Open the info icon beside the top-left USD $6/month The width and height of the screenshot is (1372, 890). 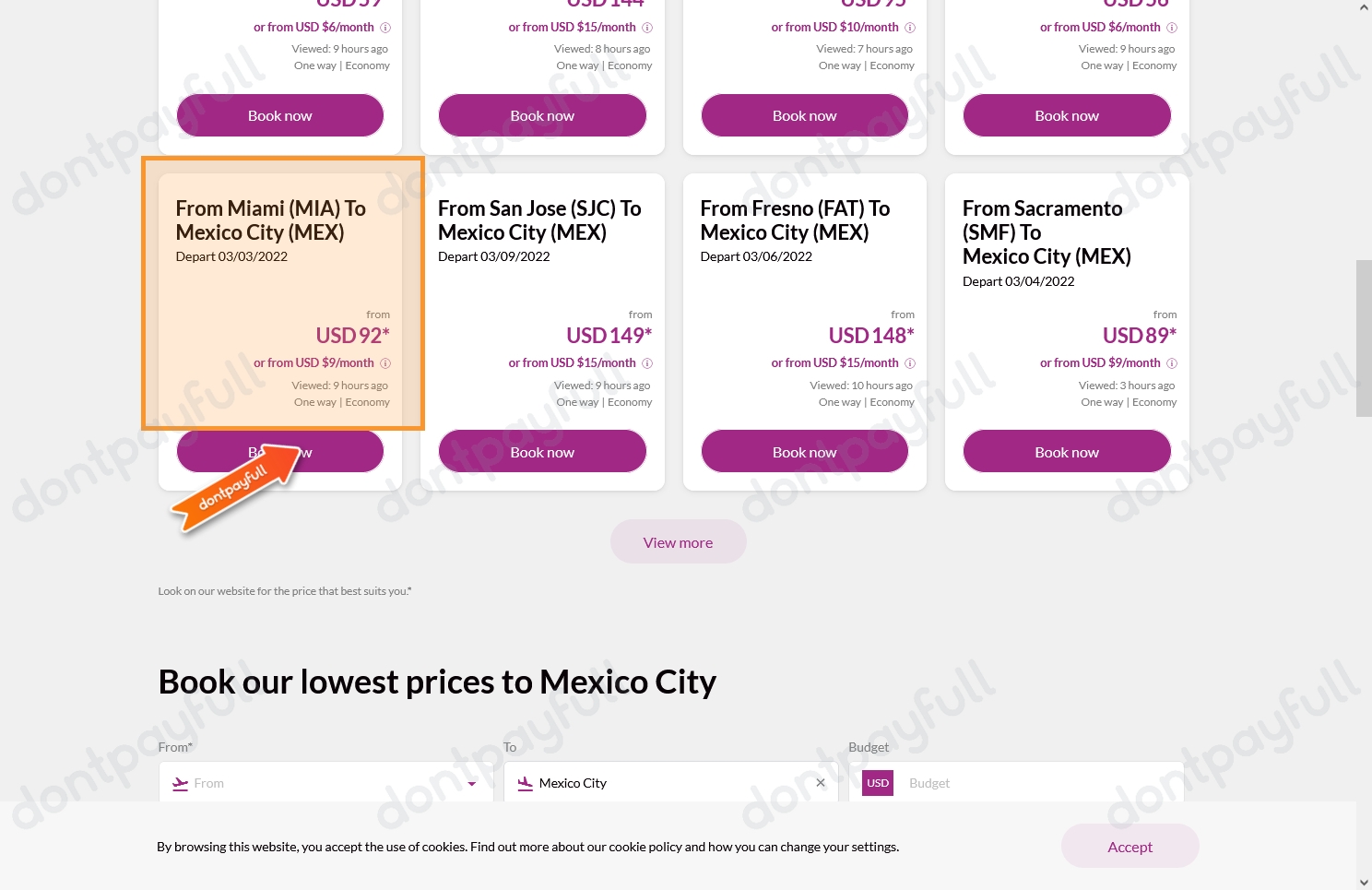385,28
